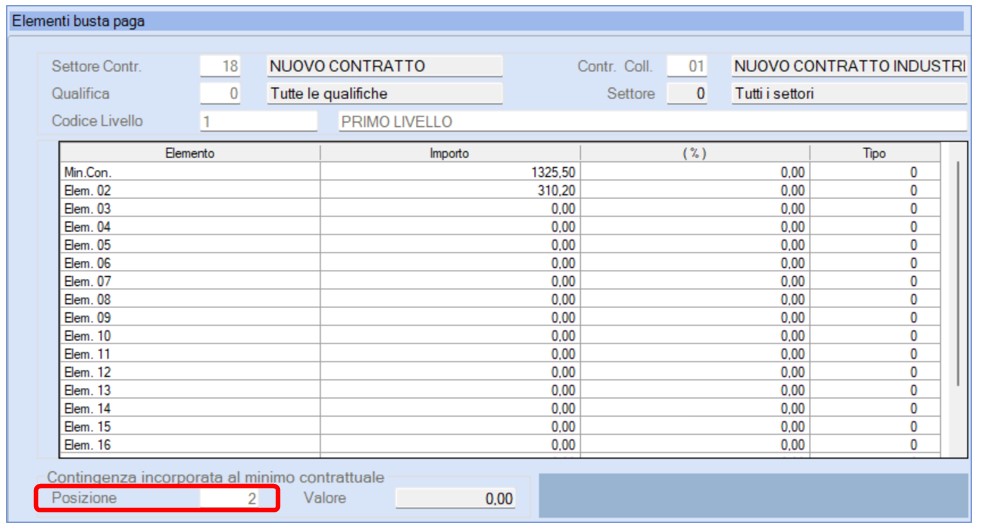Click the NUOVO CONTRATTO description field
The height and width of the screenshot is (532, 982).
(x=385, y=66)
